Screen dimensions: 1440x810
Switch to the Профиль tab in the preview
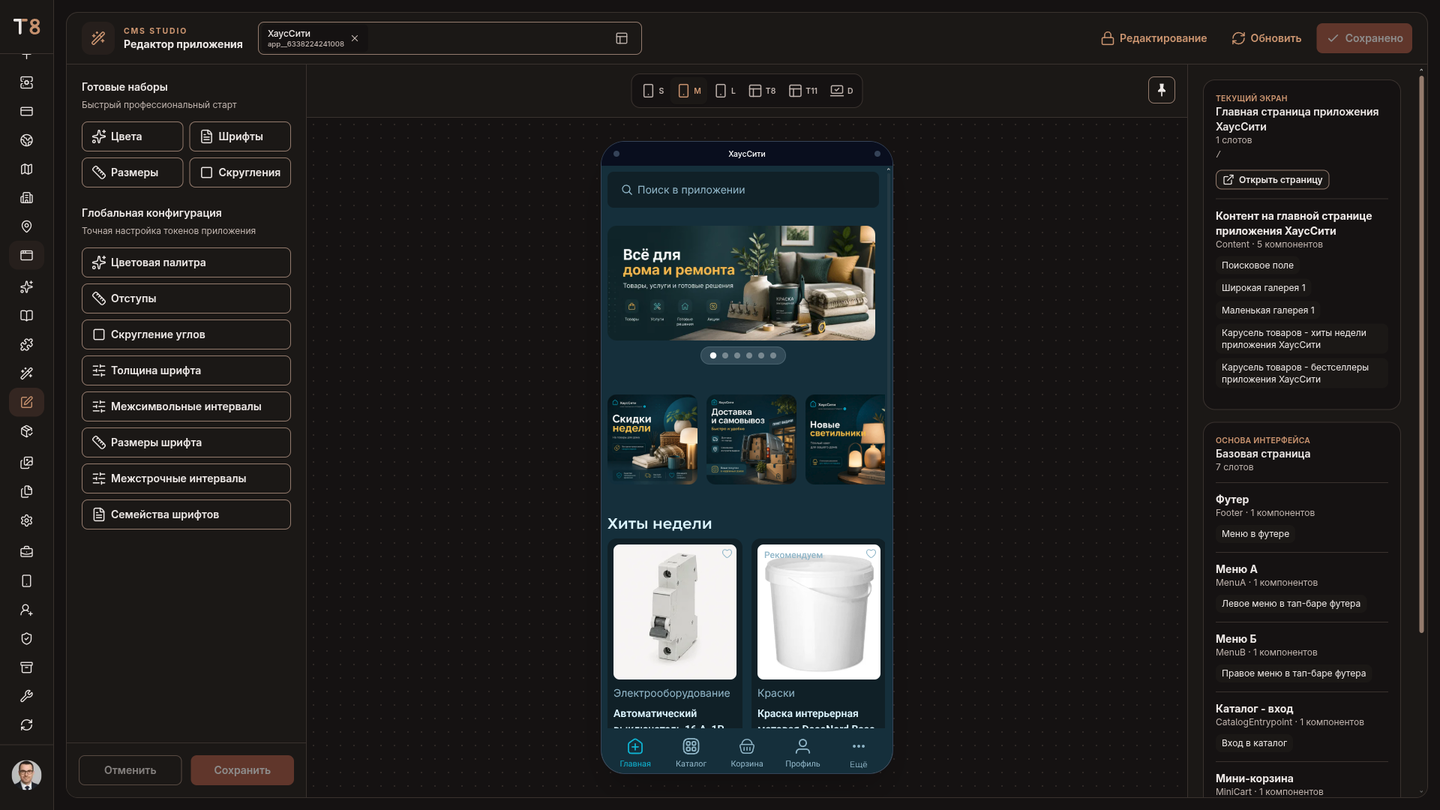coord(803,754)
